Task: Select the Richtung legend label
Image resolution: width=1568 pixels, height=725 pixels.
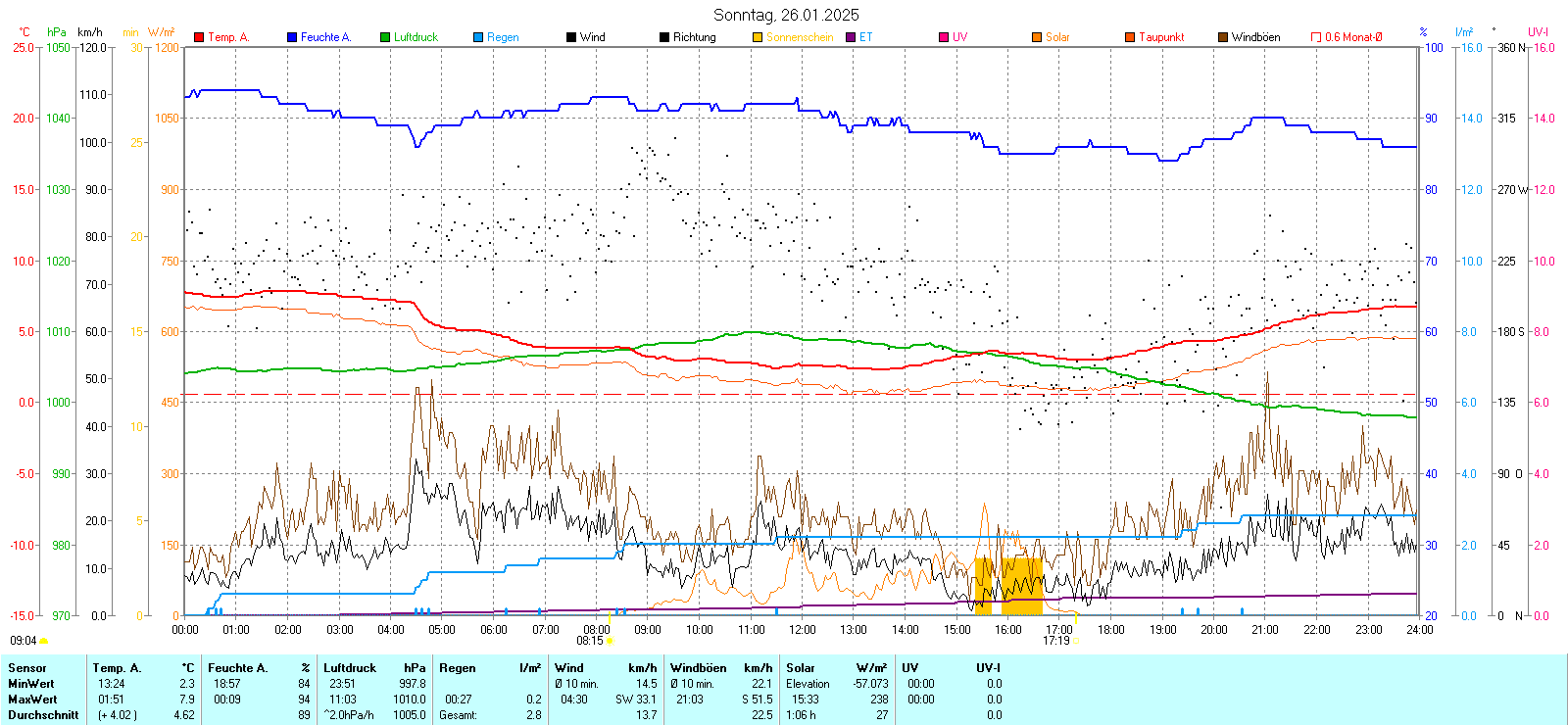Action: (x=694, y=37)
